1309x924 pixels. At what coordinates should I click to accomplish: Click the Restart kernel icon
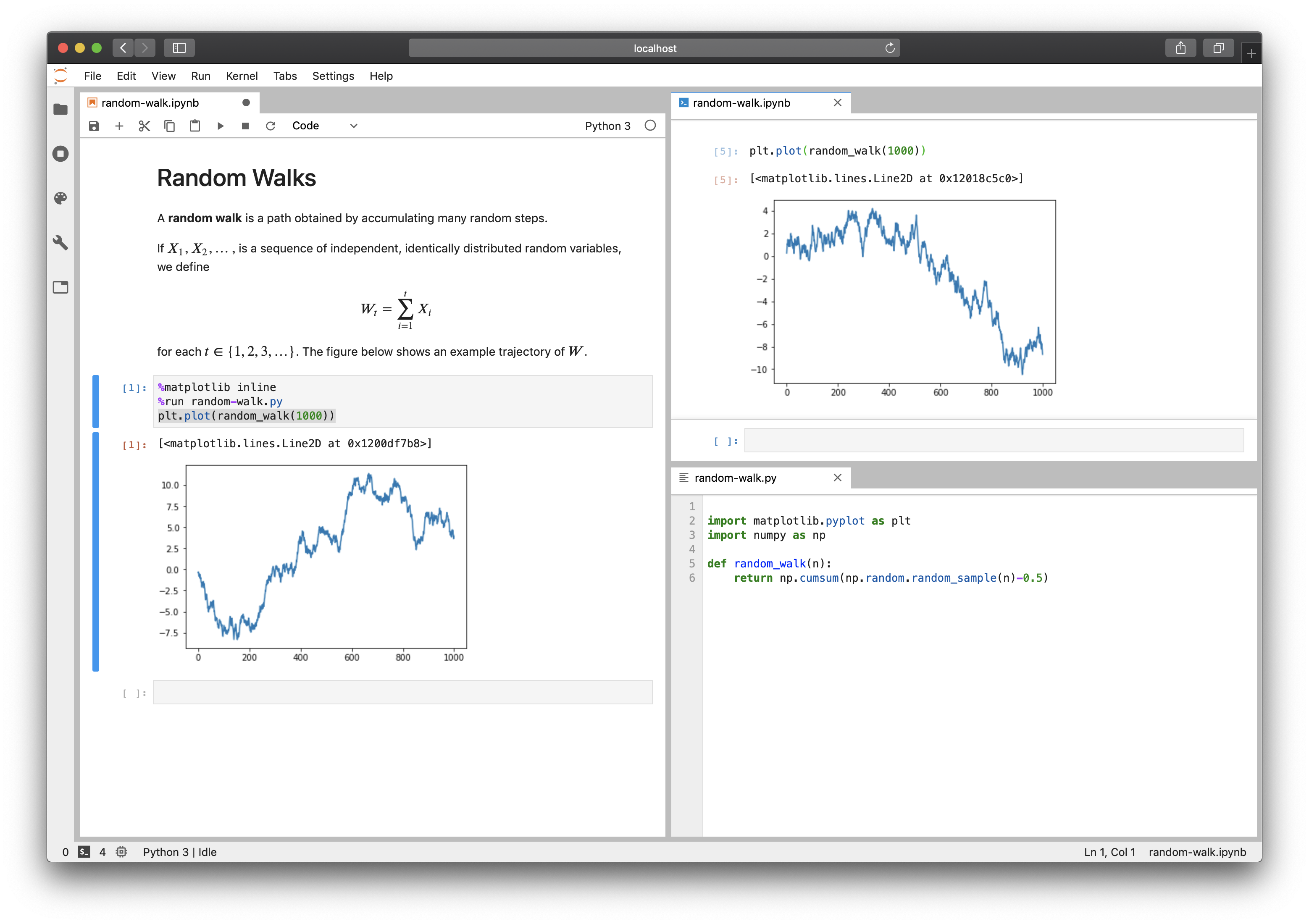coord(270,125)
